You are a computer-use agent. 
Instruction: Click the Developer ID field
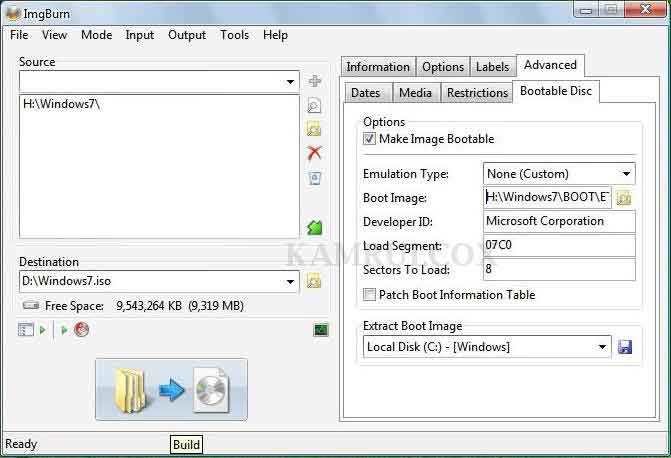coord(559,221)
